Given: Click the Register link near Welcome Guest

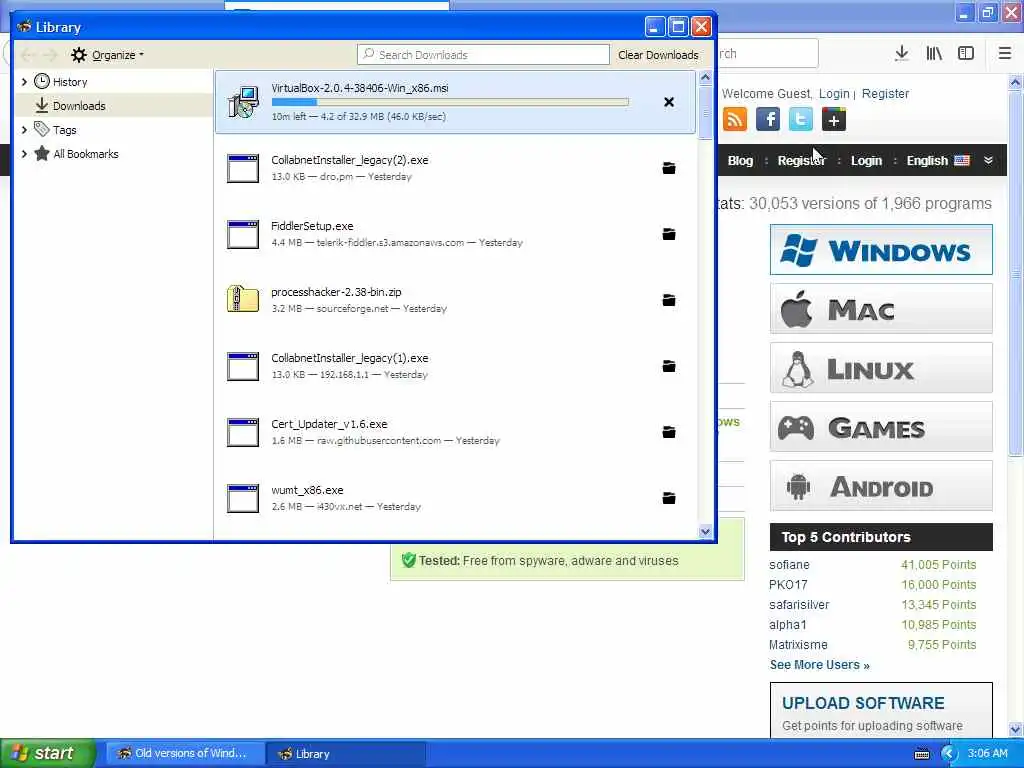Looking at the screenshot, I should click(885, 93).
